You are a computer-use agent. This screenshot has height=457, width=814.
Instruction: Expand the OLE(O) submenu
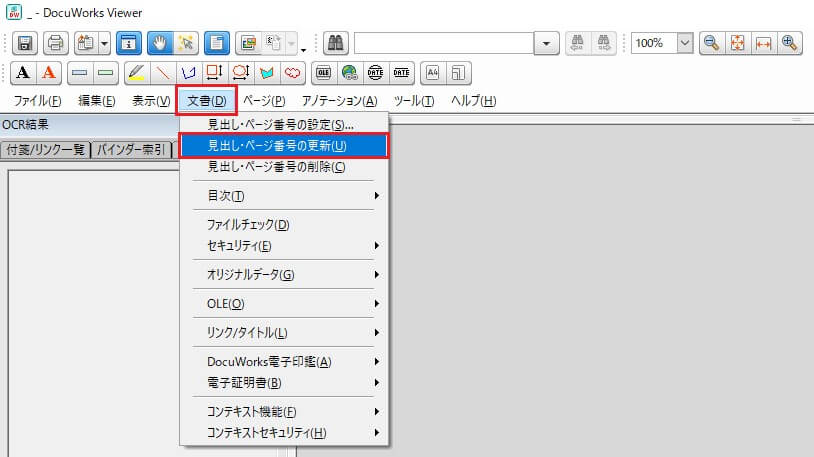[284, 303]
